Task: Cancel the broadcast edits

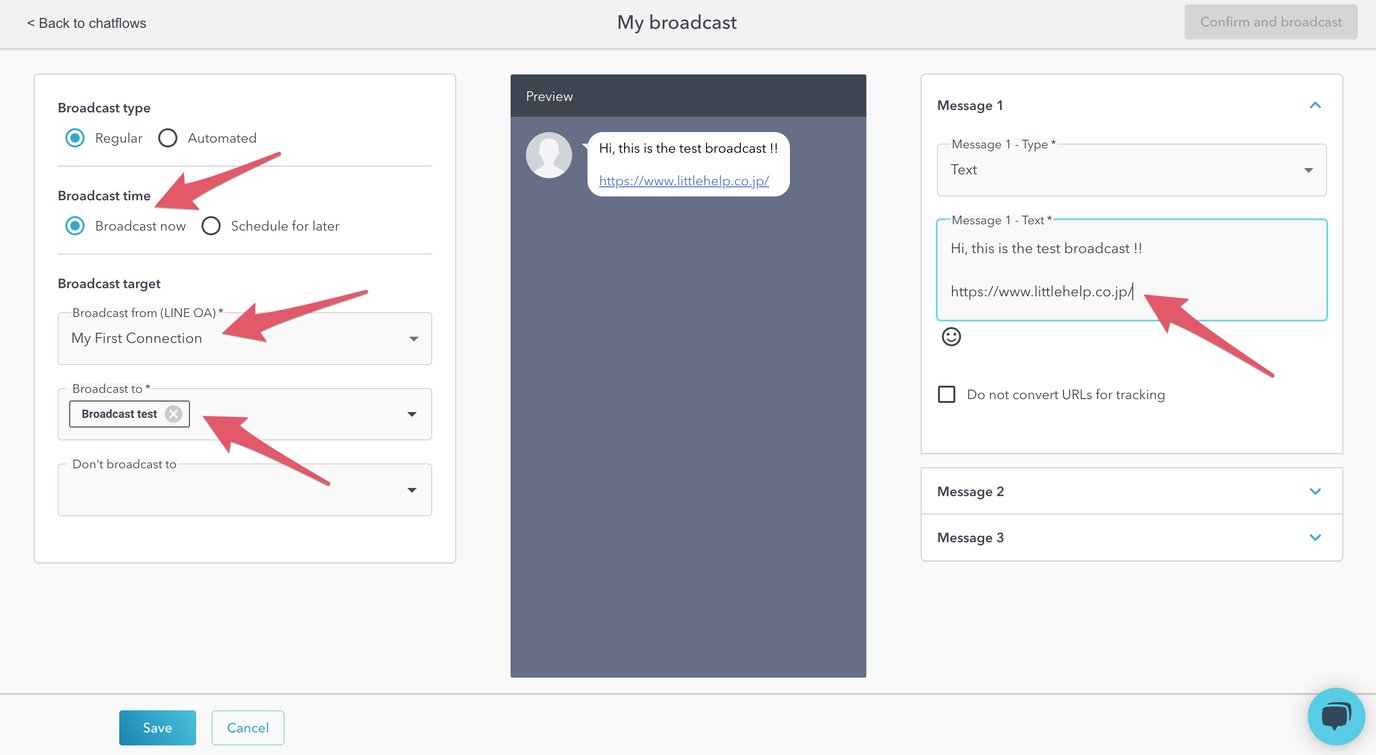Action: coord(247,727)
